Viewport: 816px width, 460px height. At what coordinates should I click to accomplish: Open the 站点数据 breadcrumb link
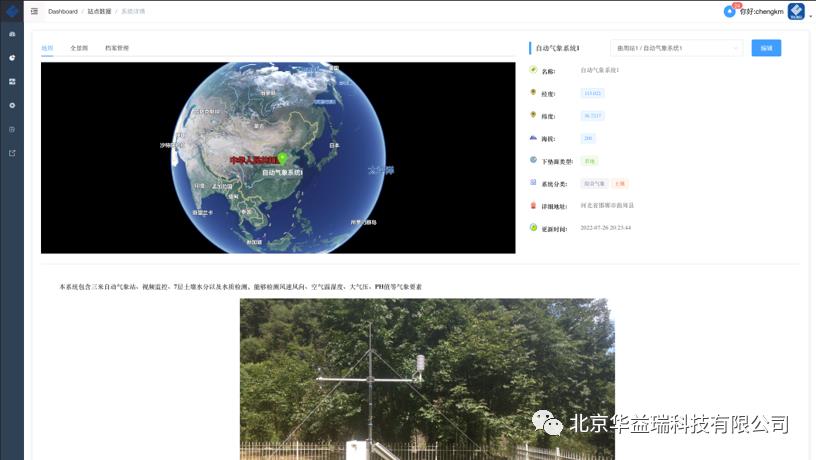99,11
